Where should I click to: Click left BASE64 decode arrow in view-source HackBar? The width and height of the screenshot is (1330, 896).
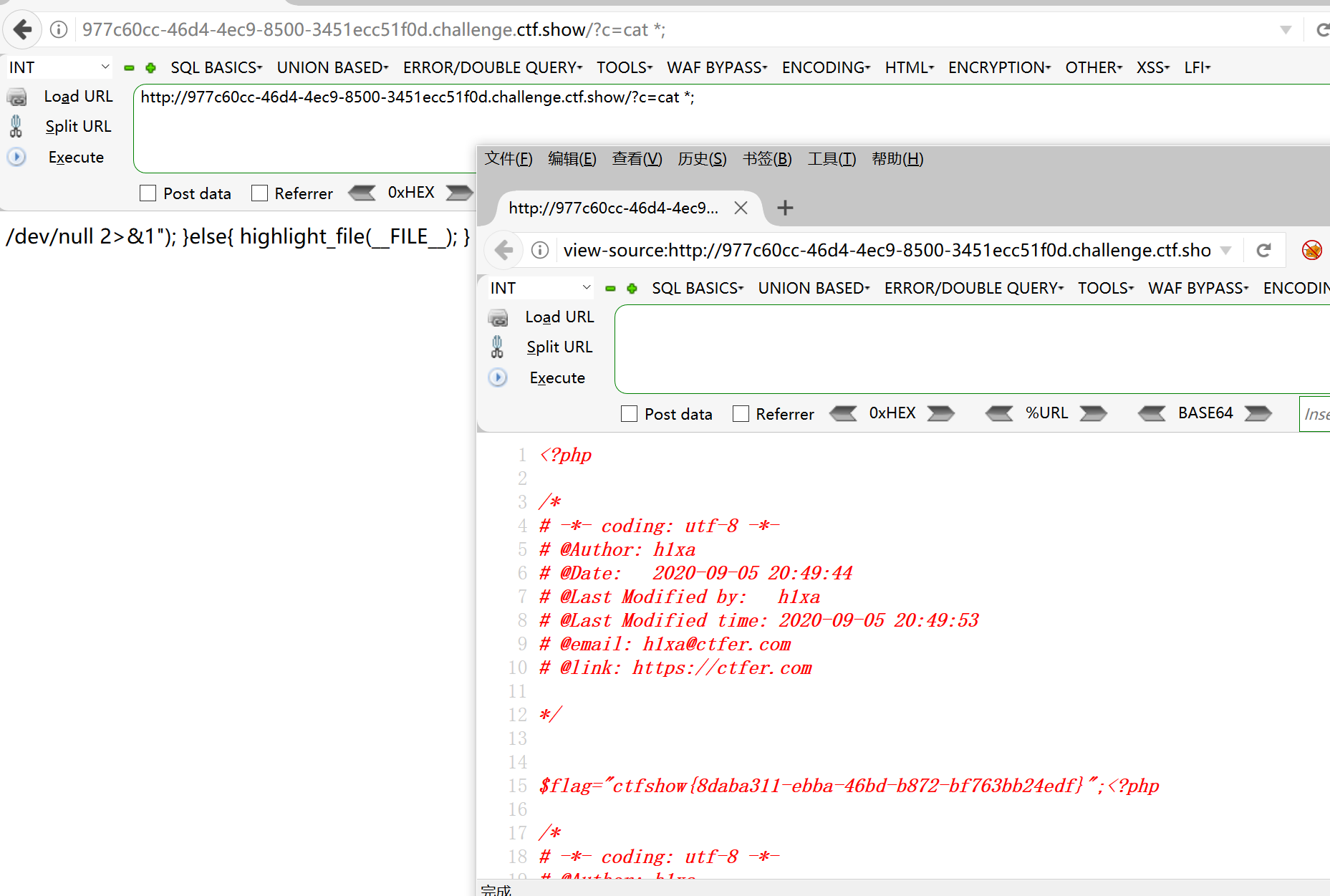pyautogui.click(x=1152, y=413)
